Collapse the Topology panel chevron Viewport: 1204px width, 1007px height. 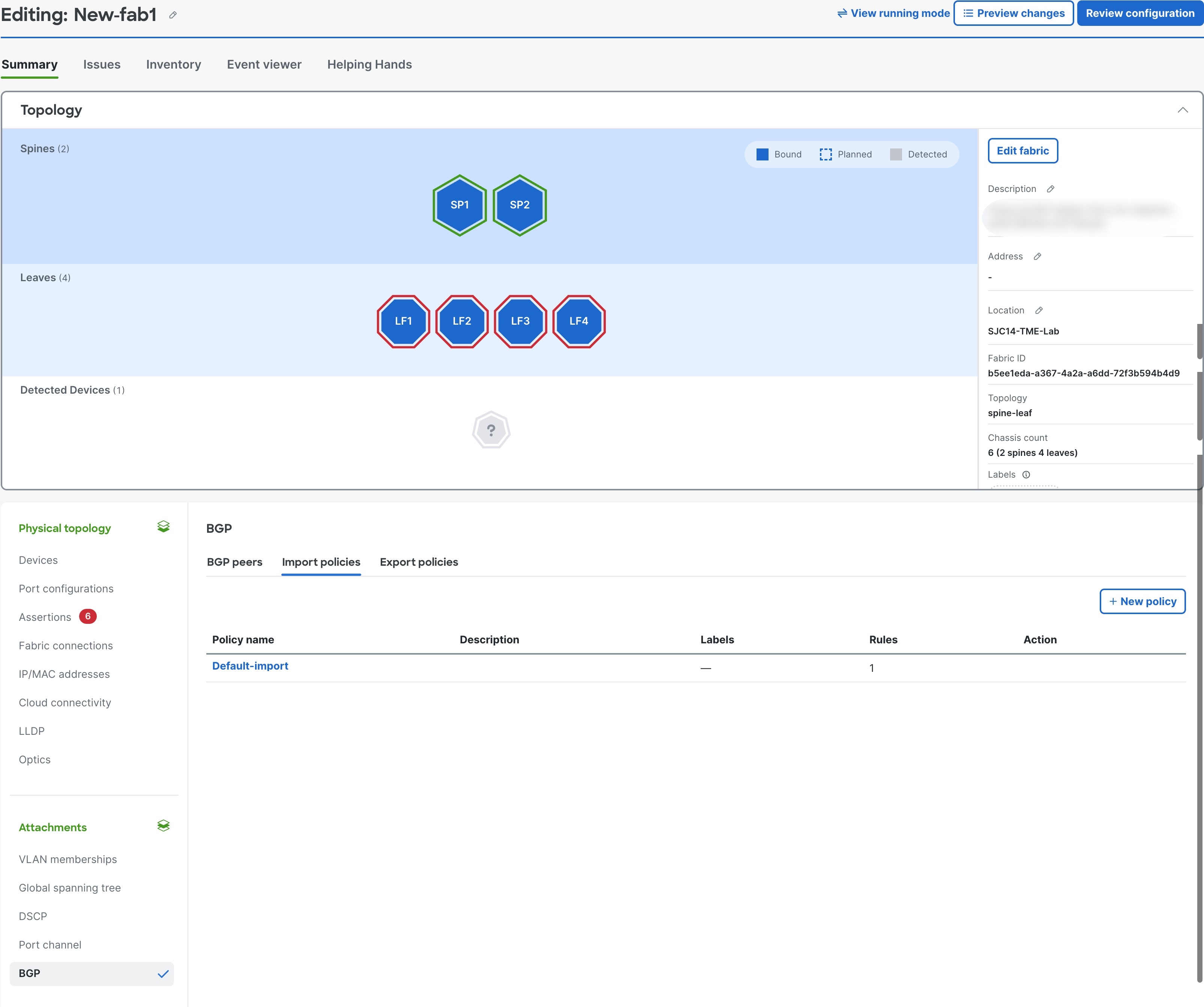coord(1182,110)
